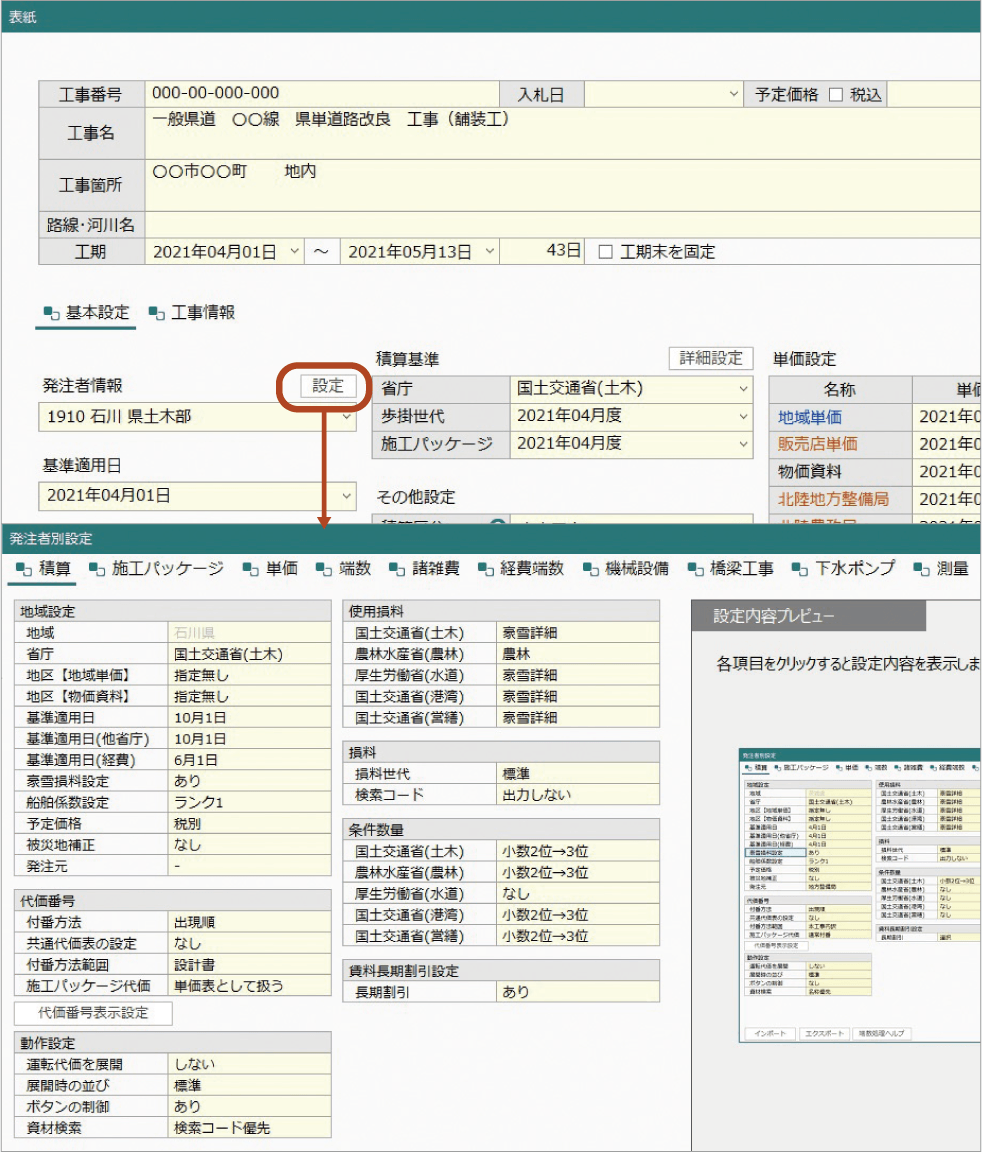The image size is (982, 1152).
Task: Enable the 工期末を固定 checkbox
Action: 605,252
